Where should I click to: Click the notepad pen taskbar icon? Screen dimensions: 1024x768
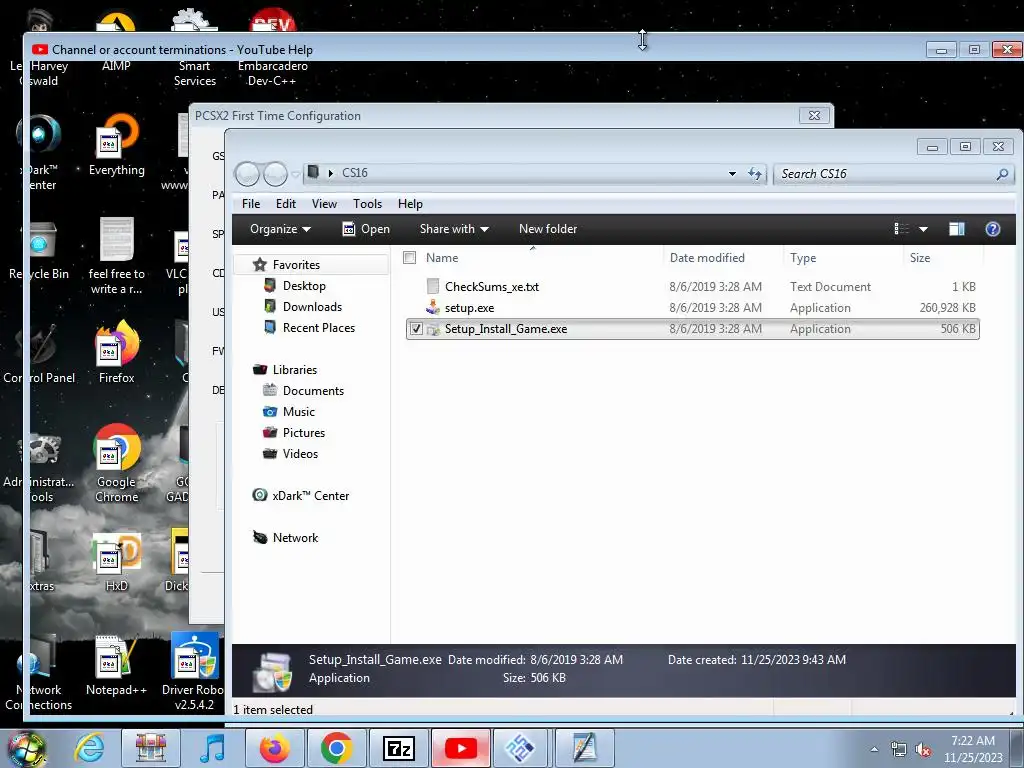[584, 748]
